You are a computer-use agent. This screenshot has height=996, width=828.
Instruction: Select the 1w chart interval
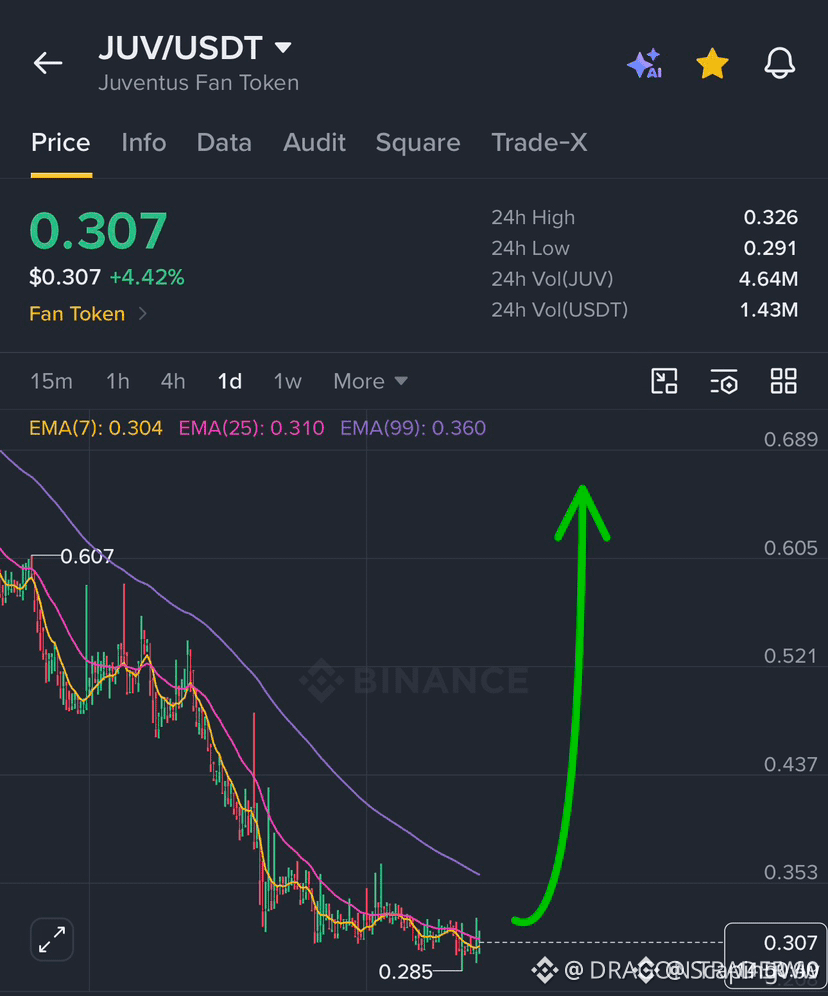coord(288,381)
